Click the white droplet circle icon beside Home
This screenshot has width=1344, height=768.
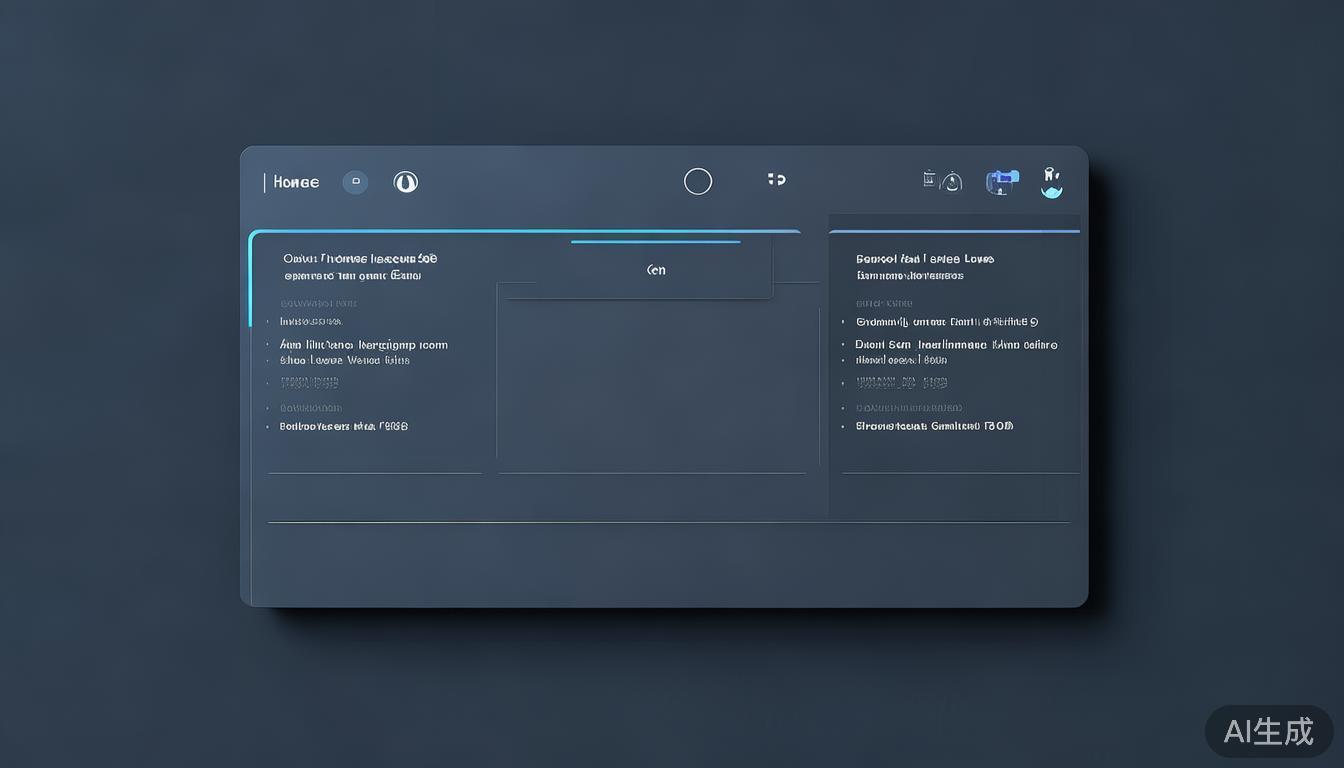tap(405, 182)
